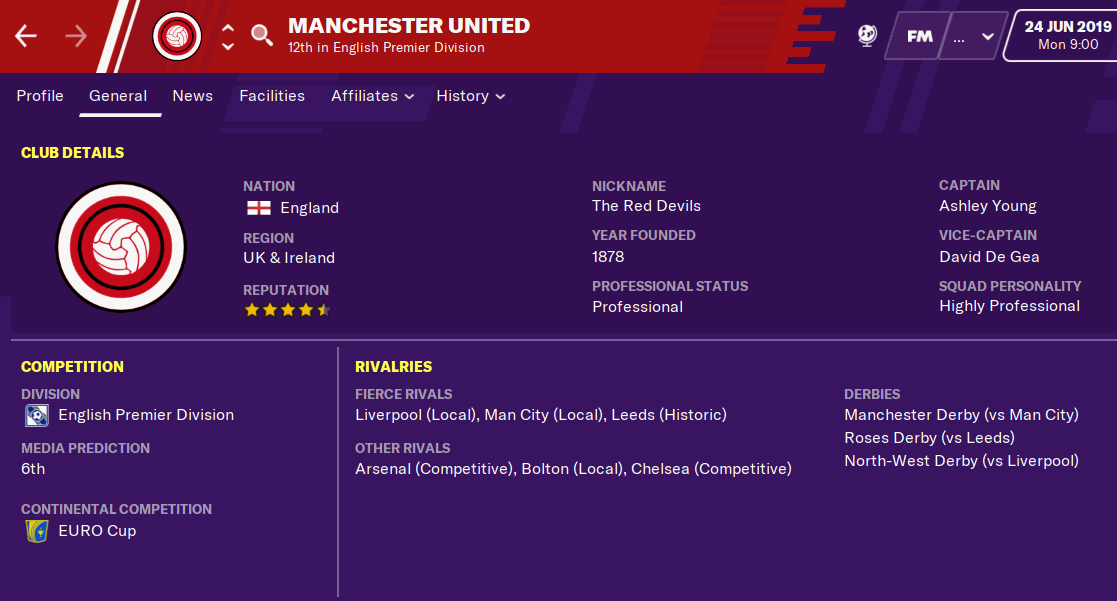Open vice-captain David De Gea's profile

click(989, 257)
